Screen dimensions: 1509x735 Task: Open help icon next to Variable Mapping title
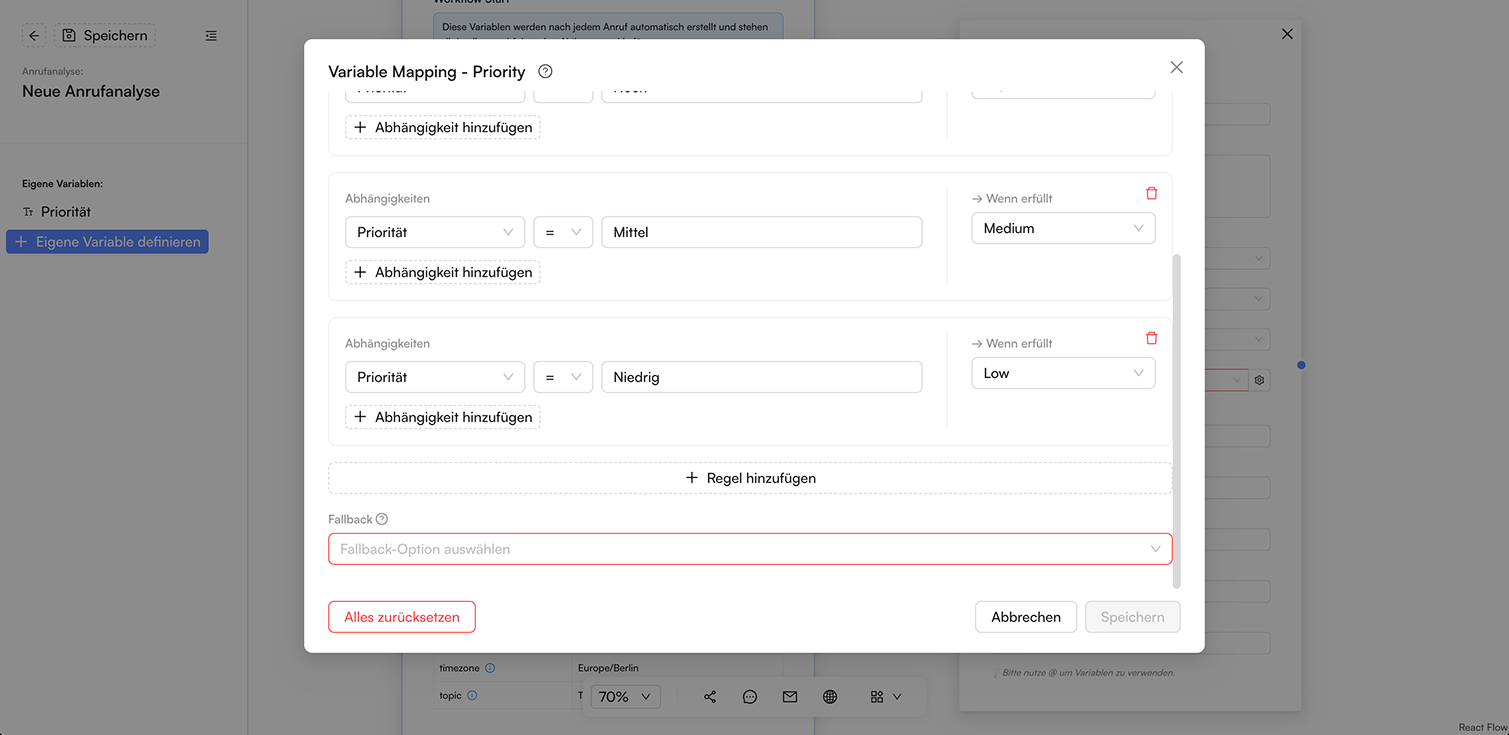[545, 71]
